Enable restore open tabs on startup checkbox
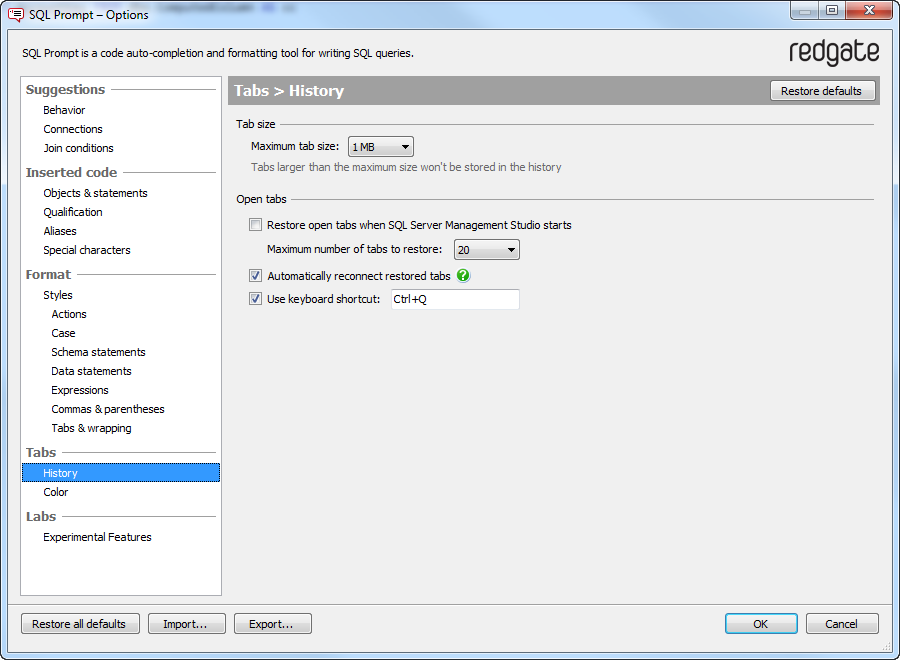The width and height of the screenshot is (900, 660). click(x=256, y=225)
